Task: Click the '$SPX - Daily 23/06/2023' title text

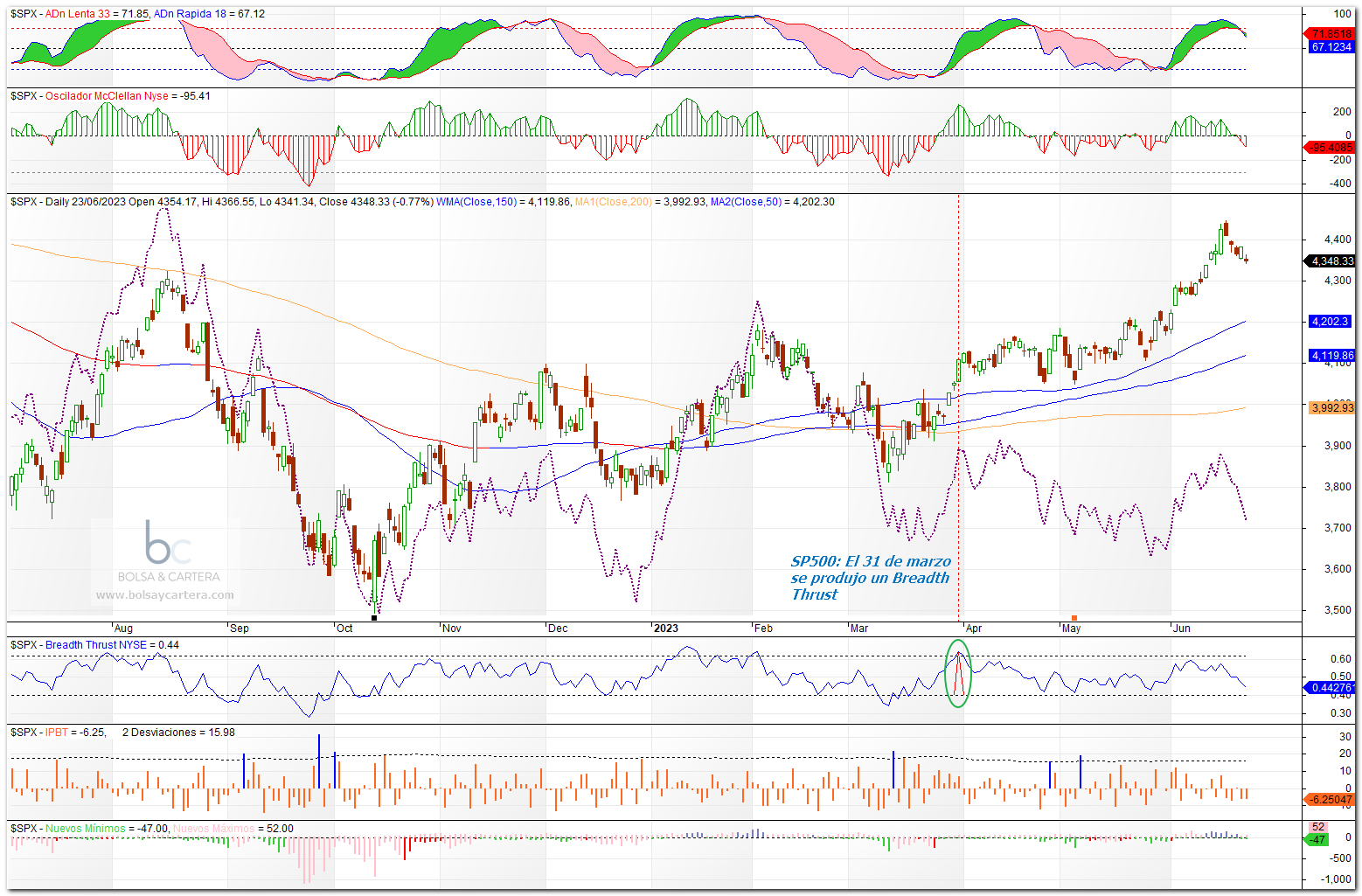Action: 68,202
